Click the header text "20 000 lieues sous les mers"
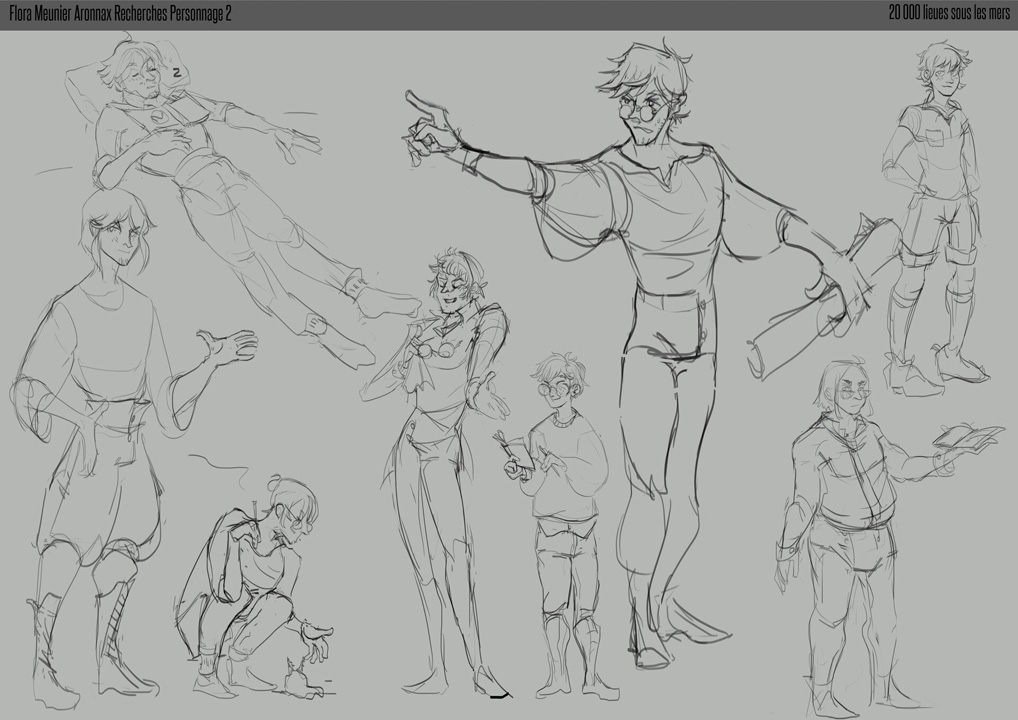This screenshot has height=720, width=1018. tap(949, 14)
